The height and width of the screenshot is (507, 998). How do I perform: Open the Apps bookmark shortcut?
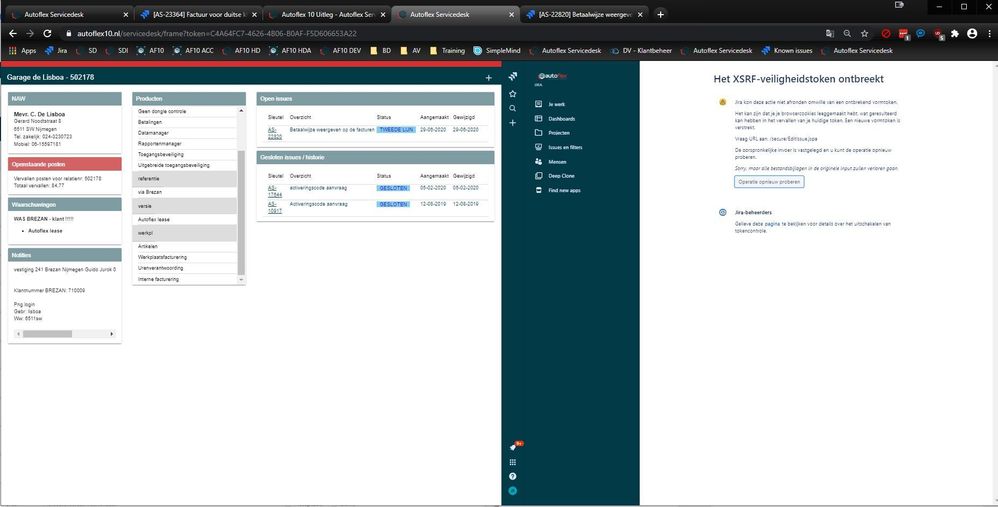pyautogui.click(x=23, y=51)
